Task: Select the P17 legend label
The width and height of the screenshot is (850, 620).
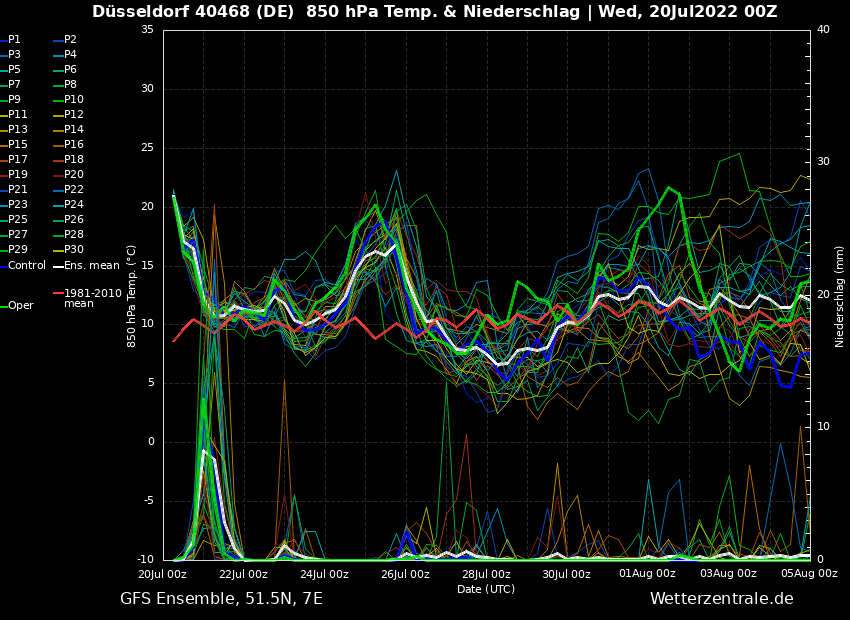Action: pyautogui.click(x=18, y=160)
